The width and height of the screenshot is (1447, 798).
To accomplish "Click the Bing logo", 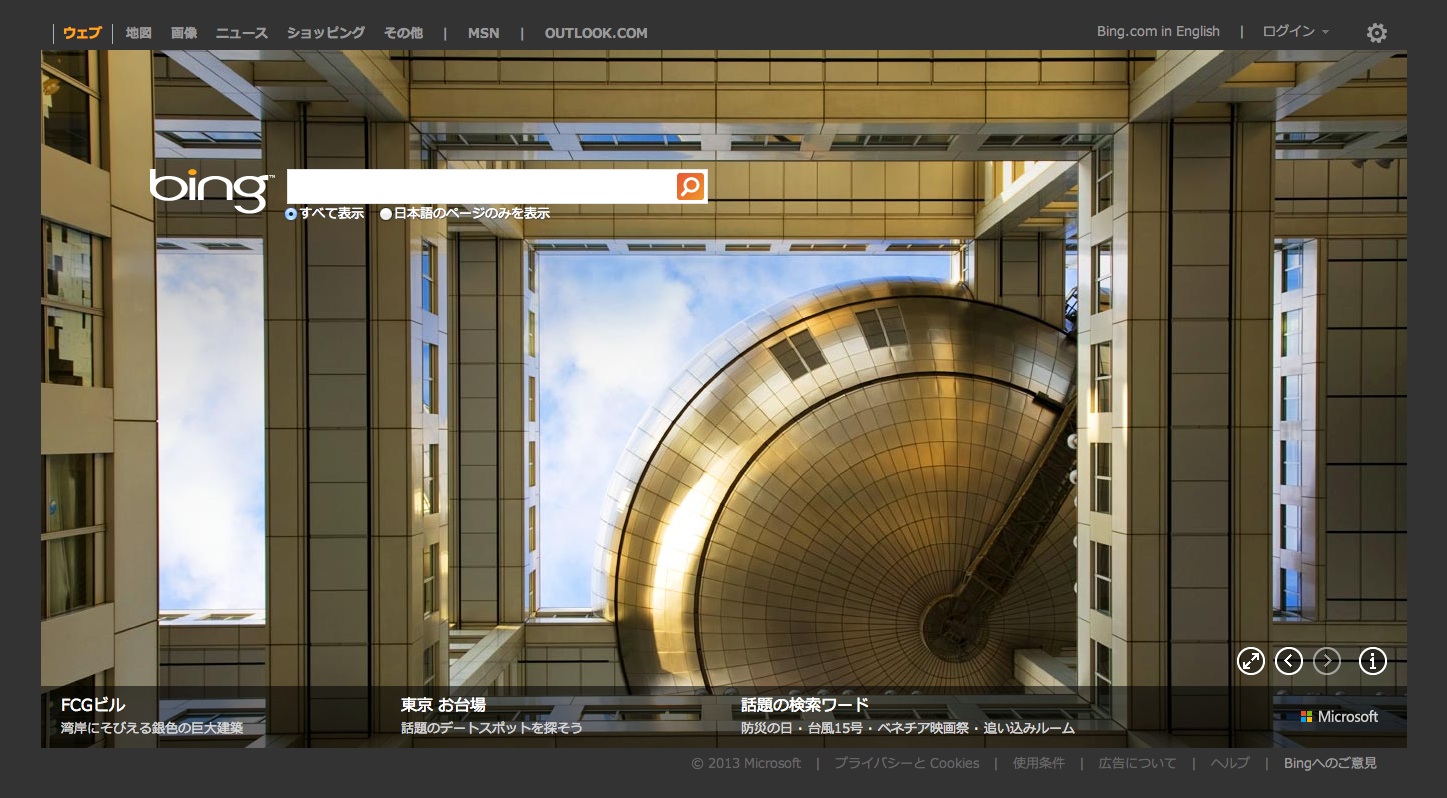I will pos(210,189).
